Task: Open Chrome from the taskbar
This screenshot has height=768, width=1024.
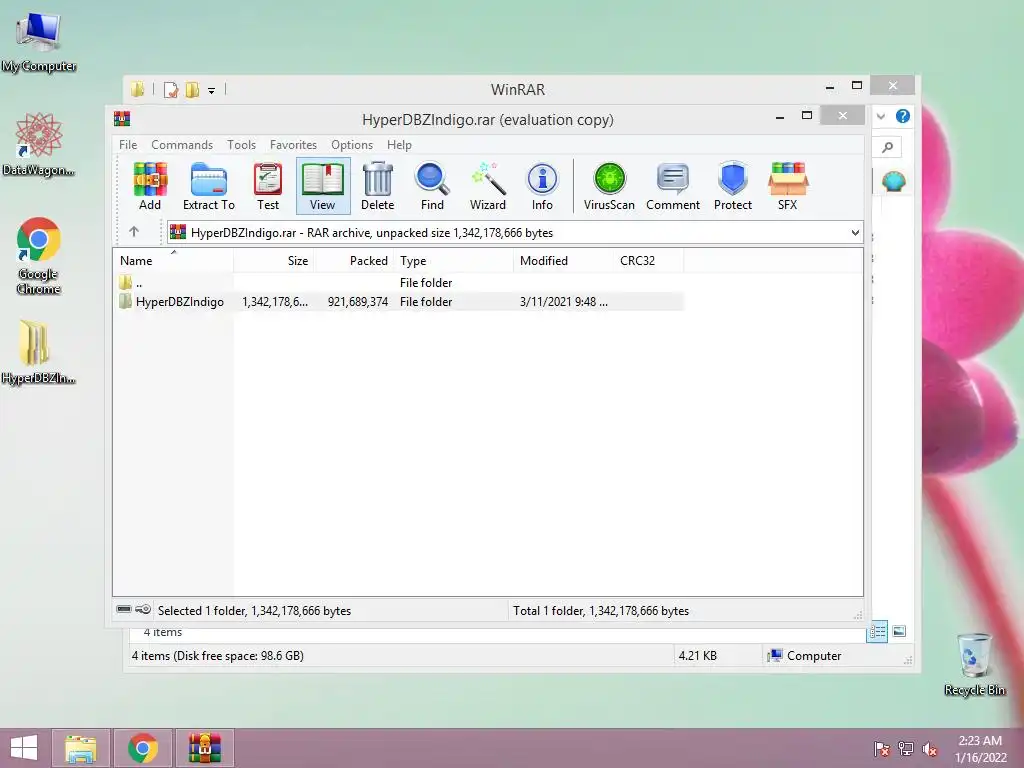Action: [x=143, y=748]
